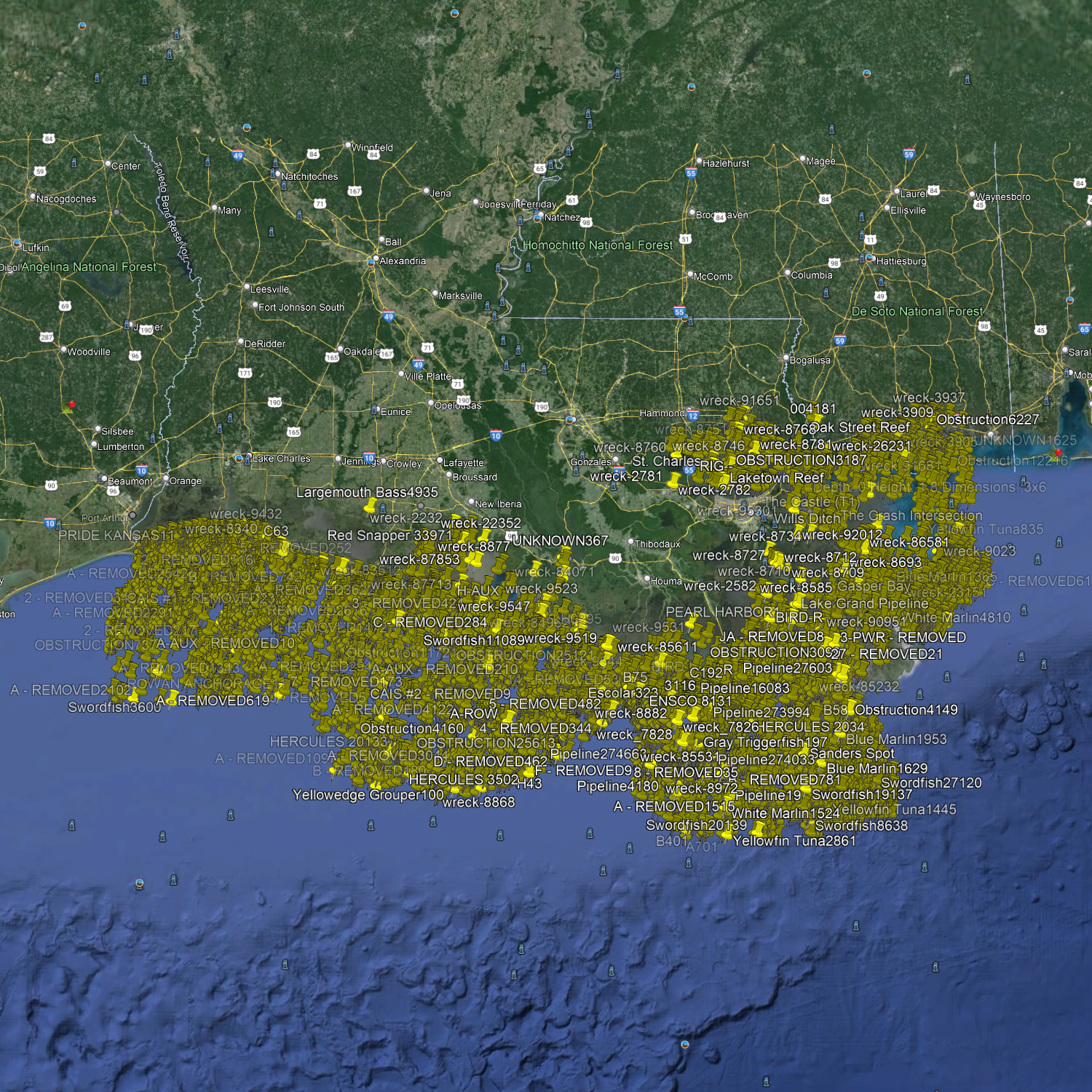Select the Alexandria city label
Screen dimensions: 1092x1092
(x=403, y=261)
